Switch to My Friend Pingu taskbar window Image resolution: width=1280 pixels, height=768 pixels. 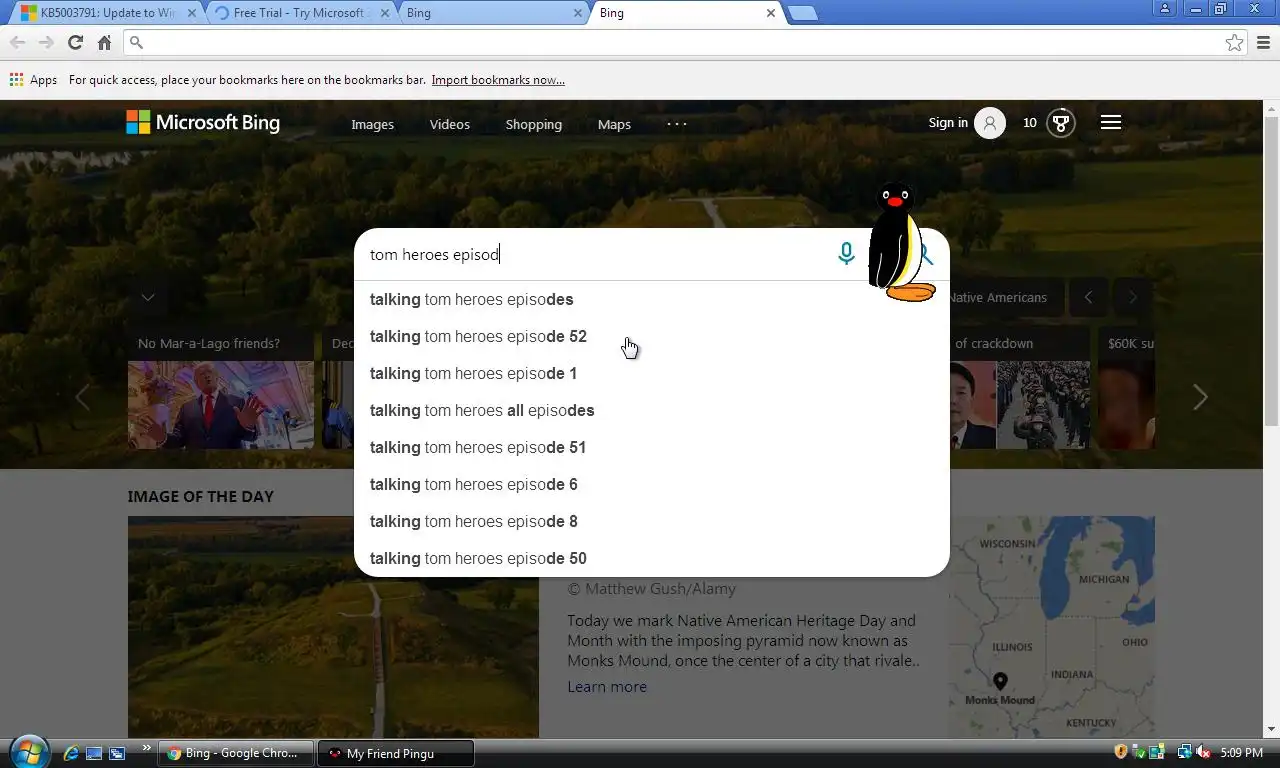(395, 753)
